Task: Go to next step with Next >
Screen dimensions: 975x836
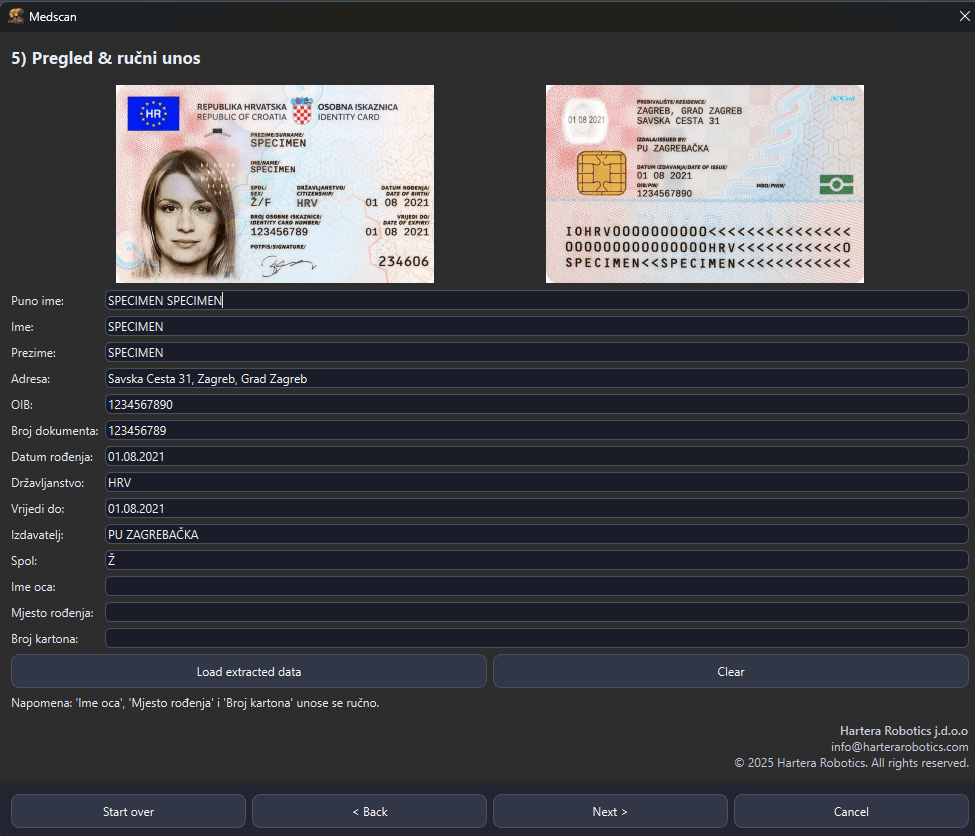Action: [x=610, y=811]
